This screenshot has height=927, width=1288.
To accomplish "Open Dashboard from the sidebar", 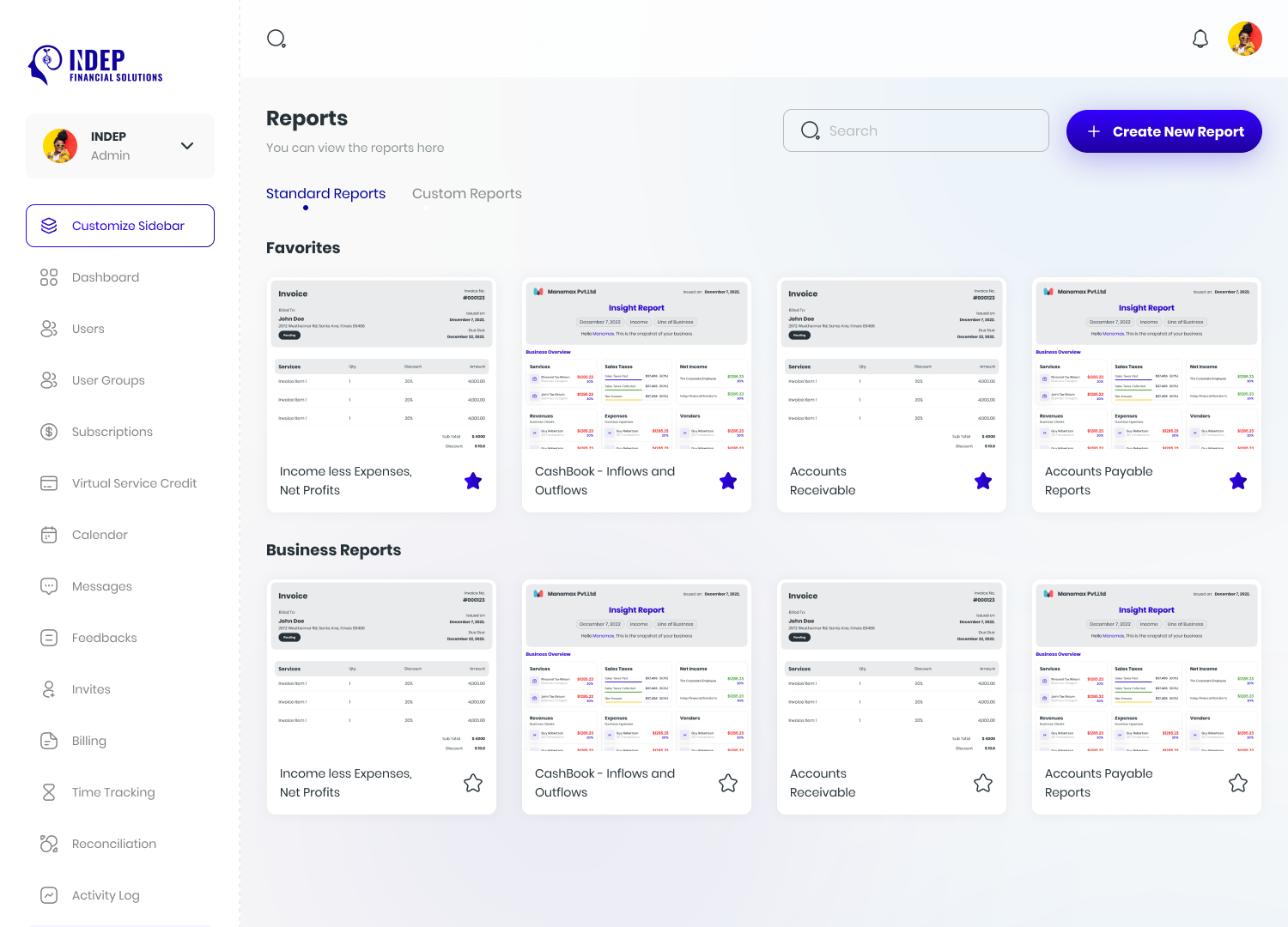I will tap(105, 277).
